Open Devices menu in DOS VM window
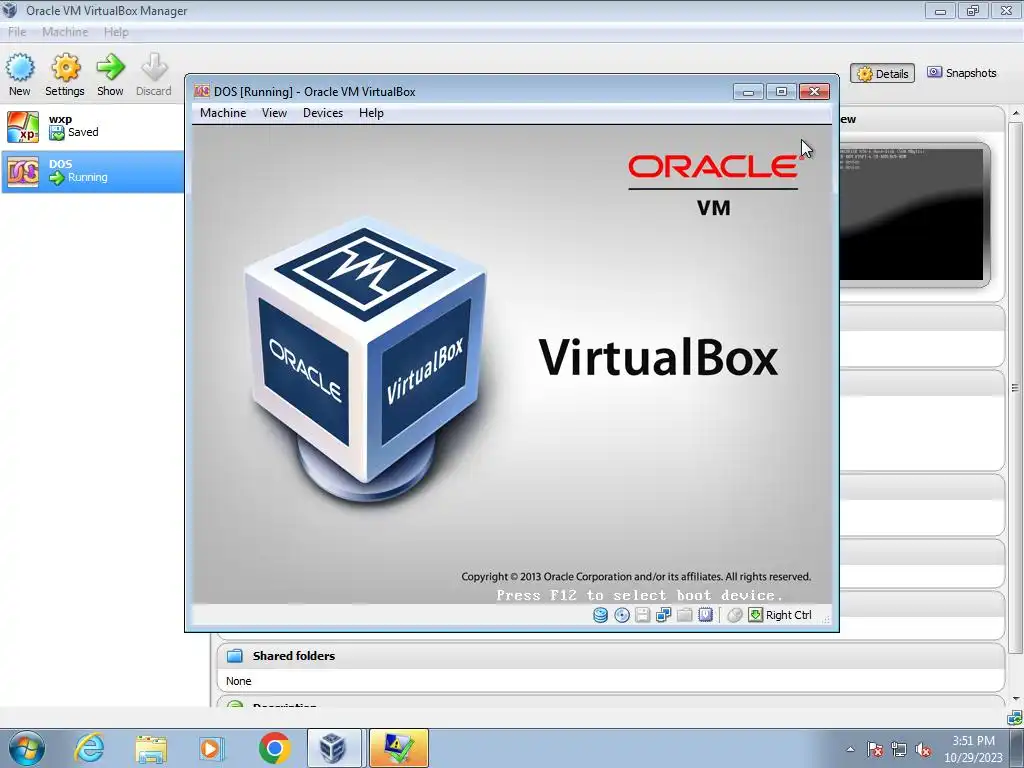1024x768 pixels. 323,113
